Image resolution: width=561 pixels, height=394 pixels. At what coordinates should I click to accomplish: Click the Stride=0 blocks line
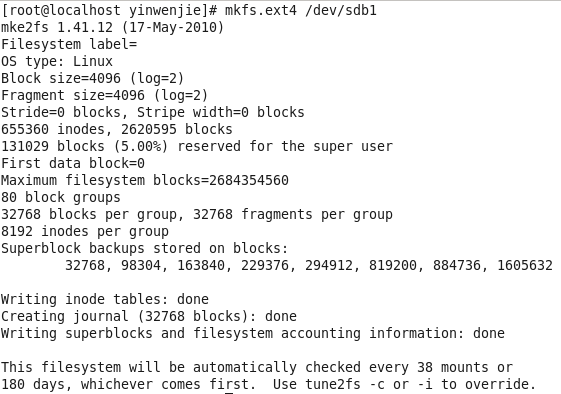pyautogui.click(x=153, y=112)
